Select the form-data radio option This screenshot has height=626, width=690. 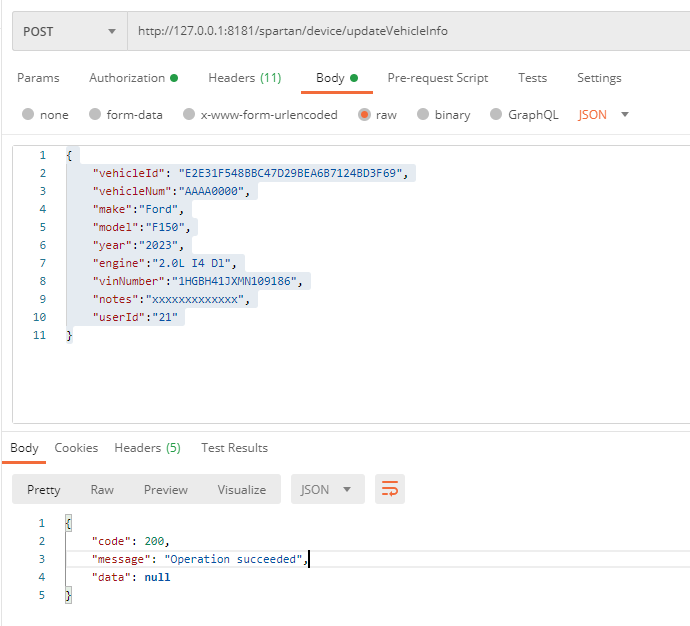95,115
